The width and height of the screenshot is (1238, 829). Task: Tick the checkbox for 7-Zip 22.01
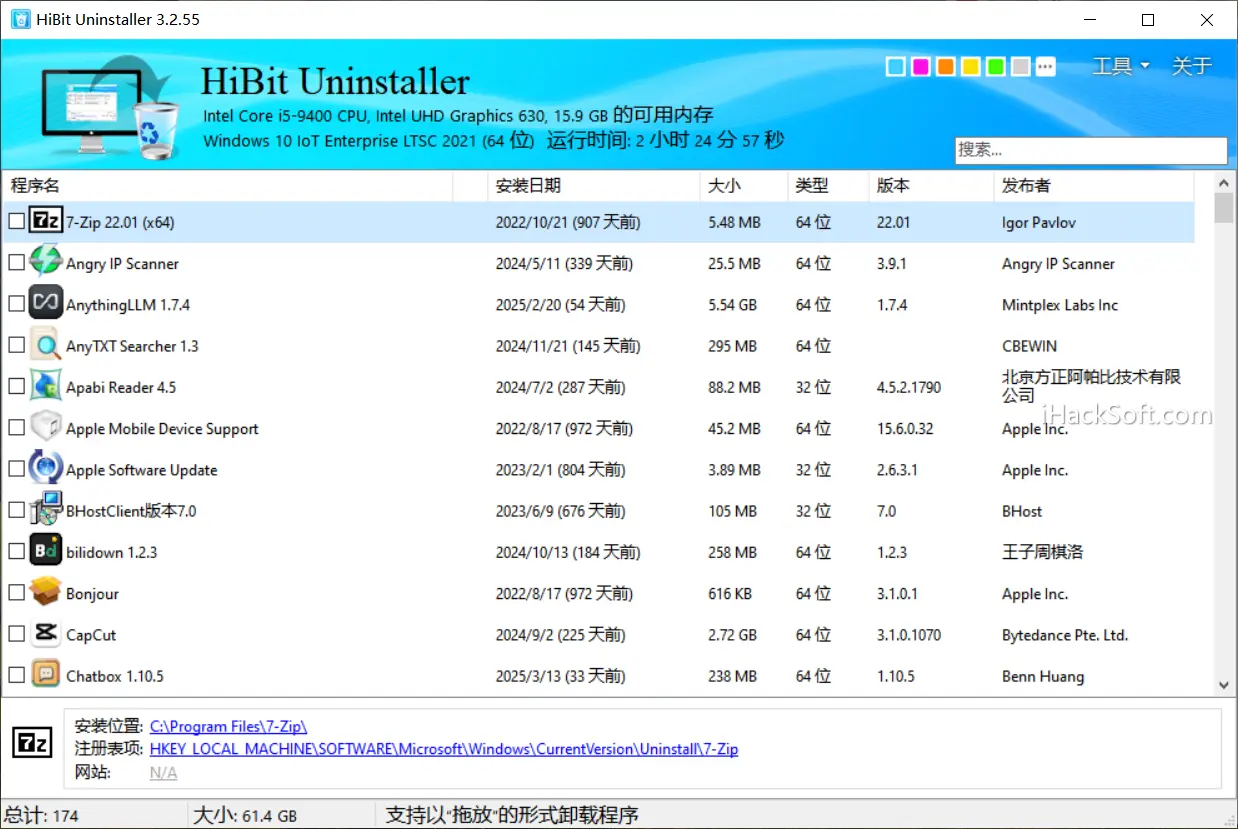click(16, 222)
